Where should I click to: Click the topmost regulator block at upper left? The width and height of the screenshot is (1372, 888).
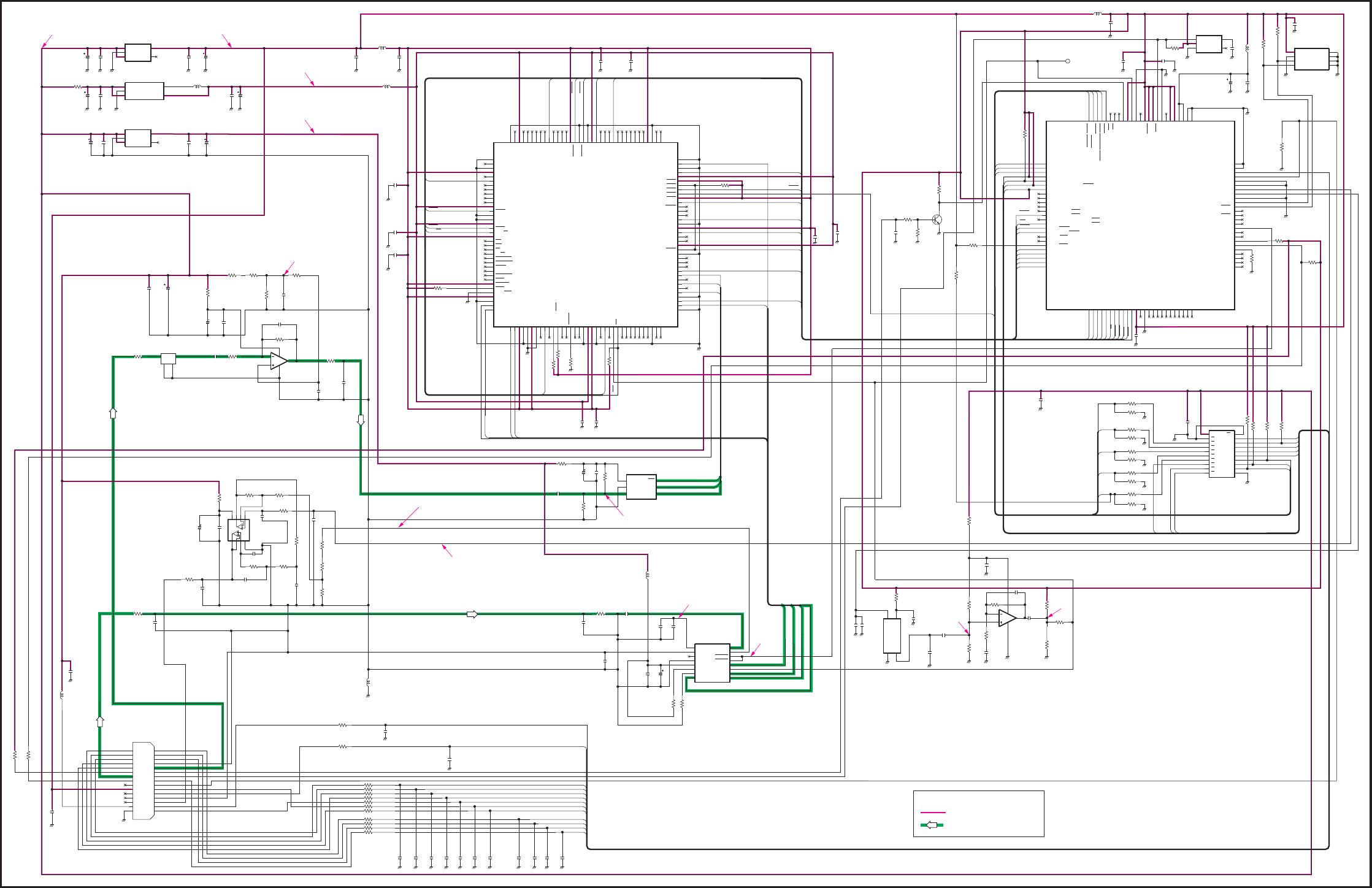coord(138,53)
